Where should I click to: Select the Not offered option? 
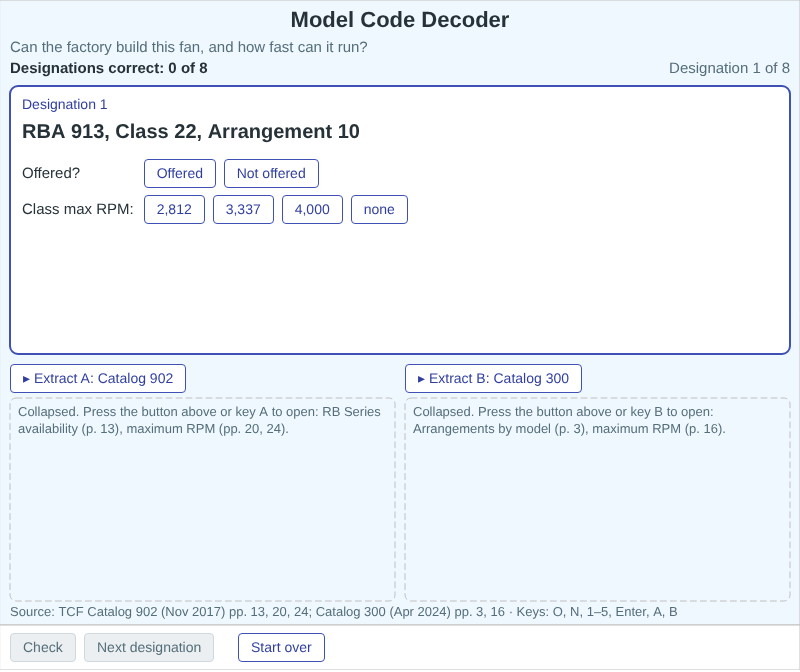[271, 173]
